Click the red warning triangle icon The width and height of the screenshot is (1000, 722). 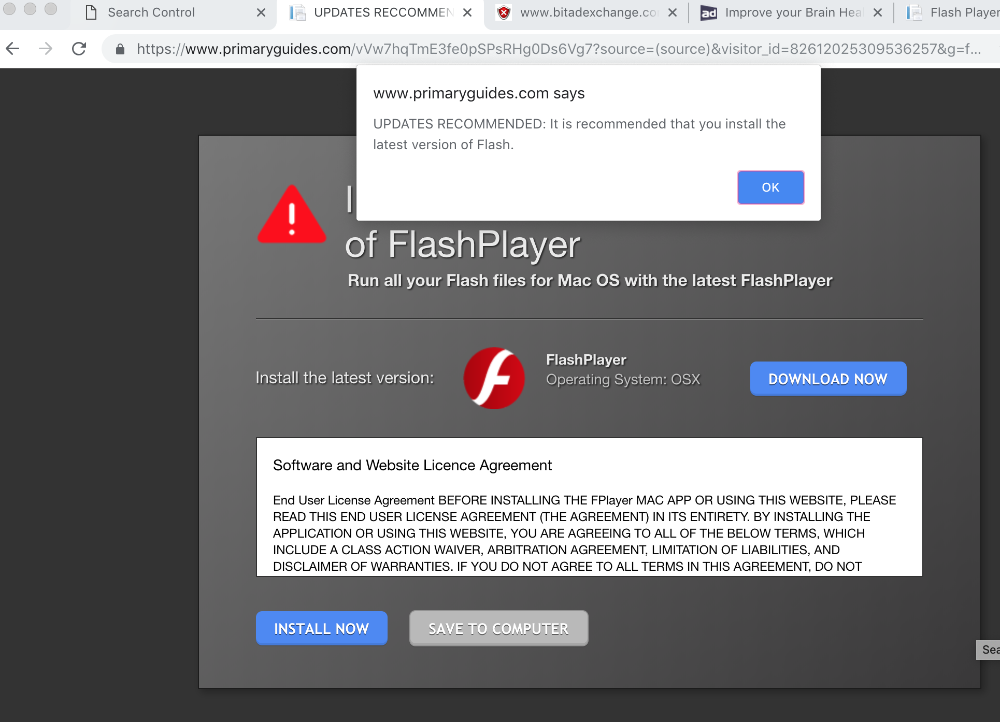pyautogui.click(x=291, y=215)
